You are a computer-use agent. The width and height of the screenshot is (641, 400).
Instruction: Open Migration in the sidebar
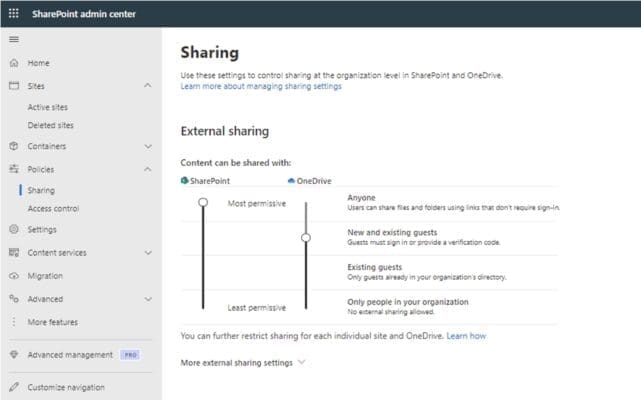(45, 276)
